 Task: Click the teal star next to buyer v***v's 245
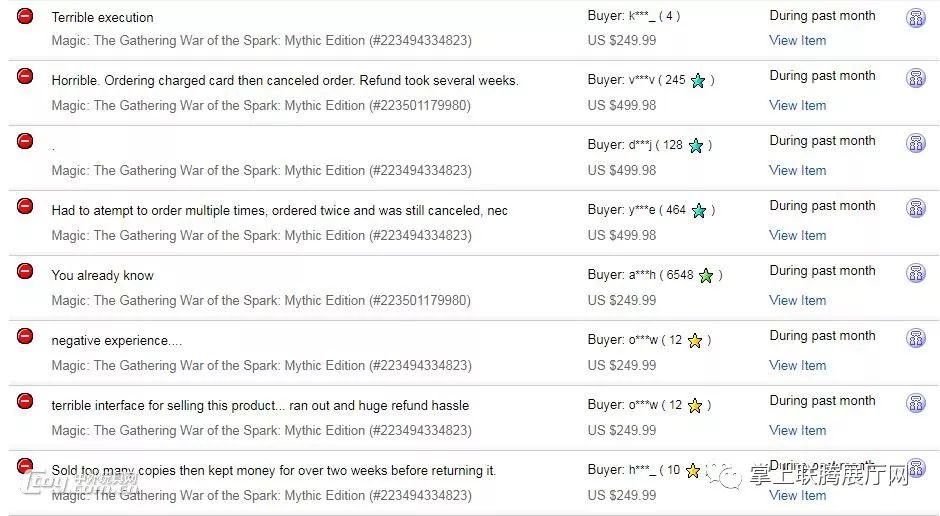(x=698, y=80)
